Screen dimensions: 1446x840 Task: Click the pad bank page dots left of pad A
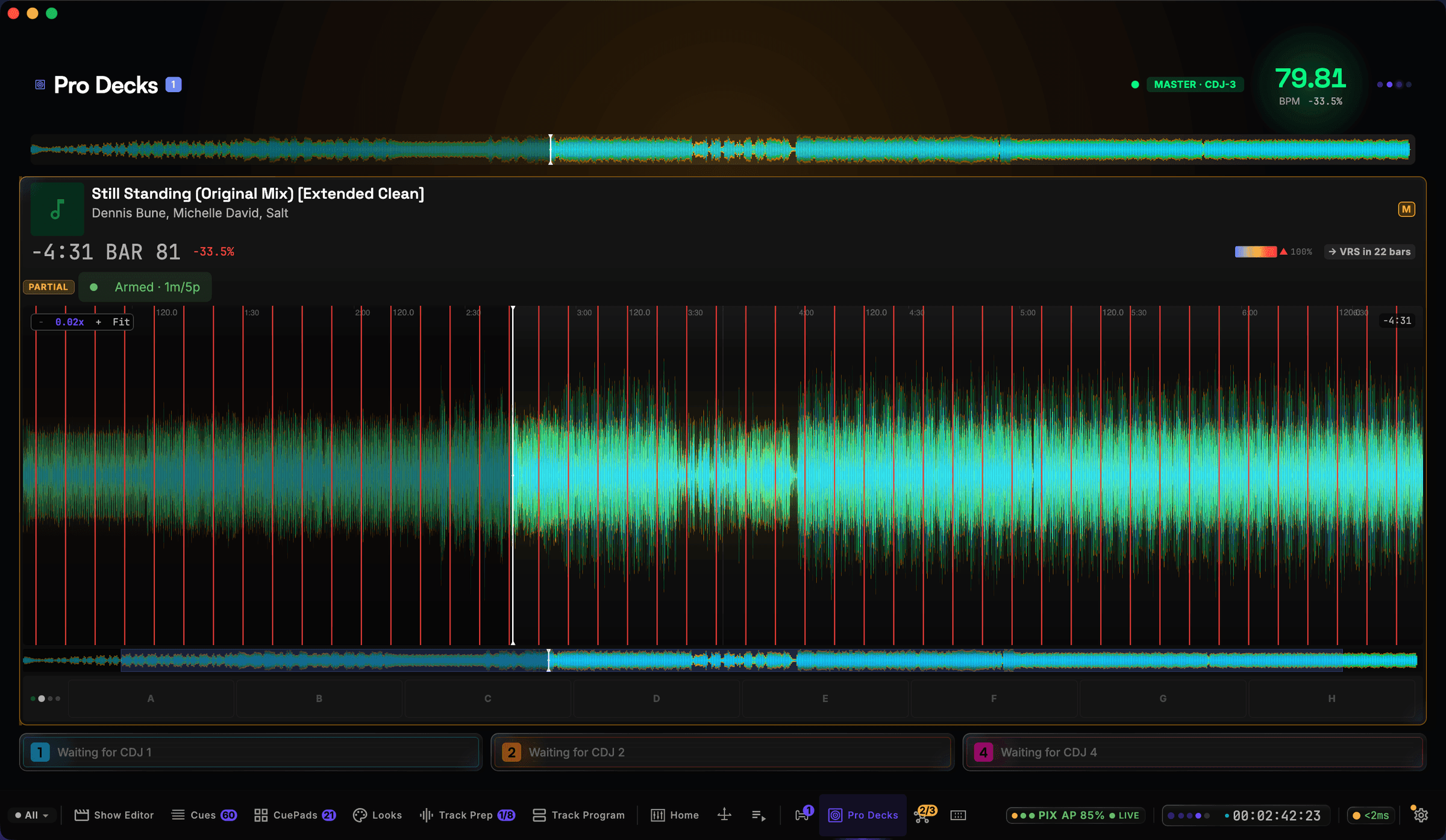[x=45, y=698]
